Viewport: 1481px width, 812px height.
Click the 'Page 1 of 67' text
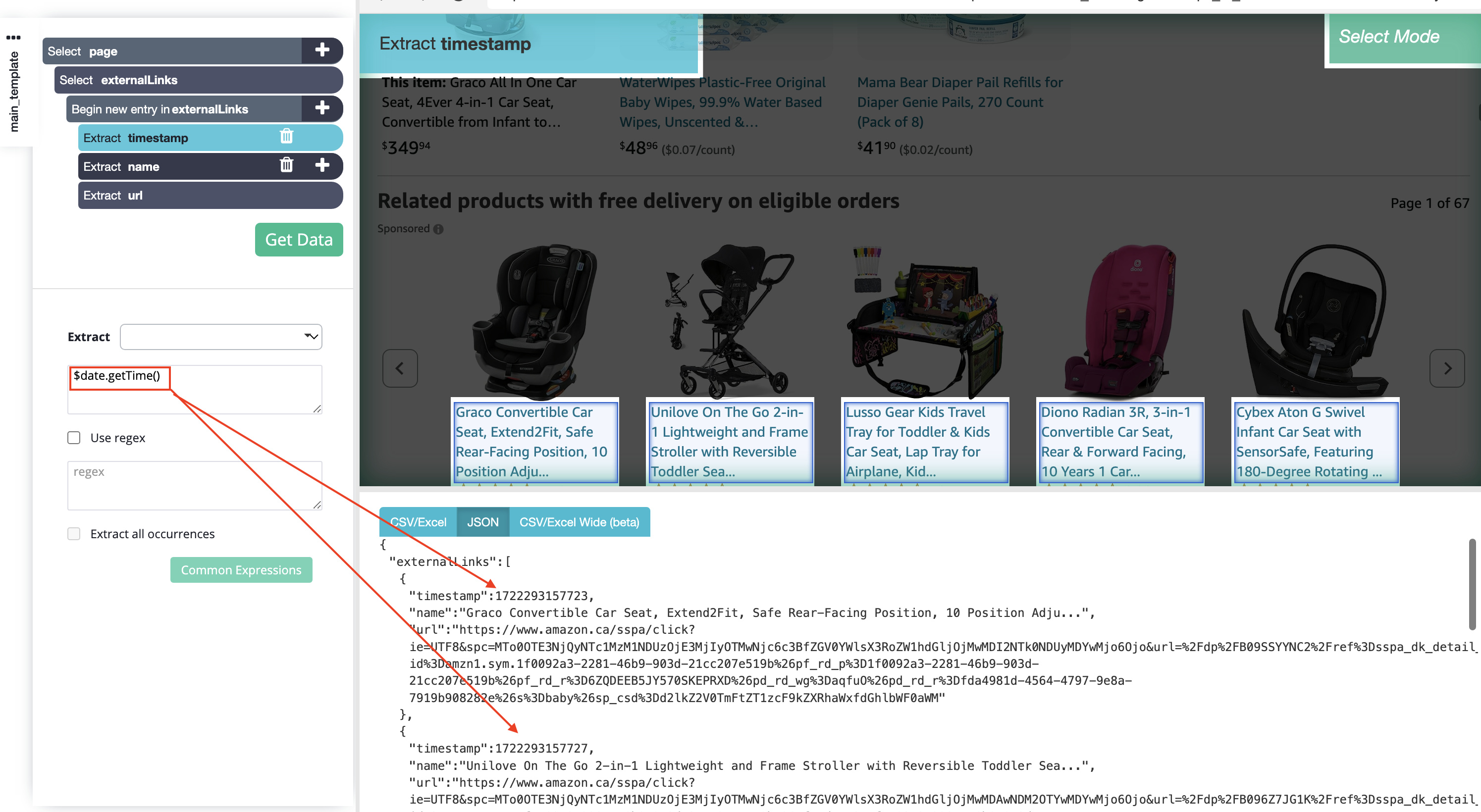pyautogui.click(x=1429, y=203)
